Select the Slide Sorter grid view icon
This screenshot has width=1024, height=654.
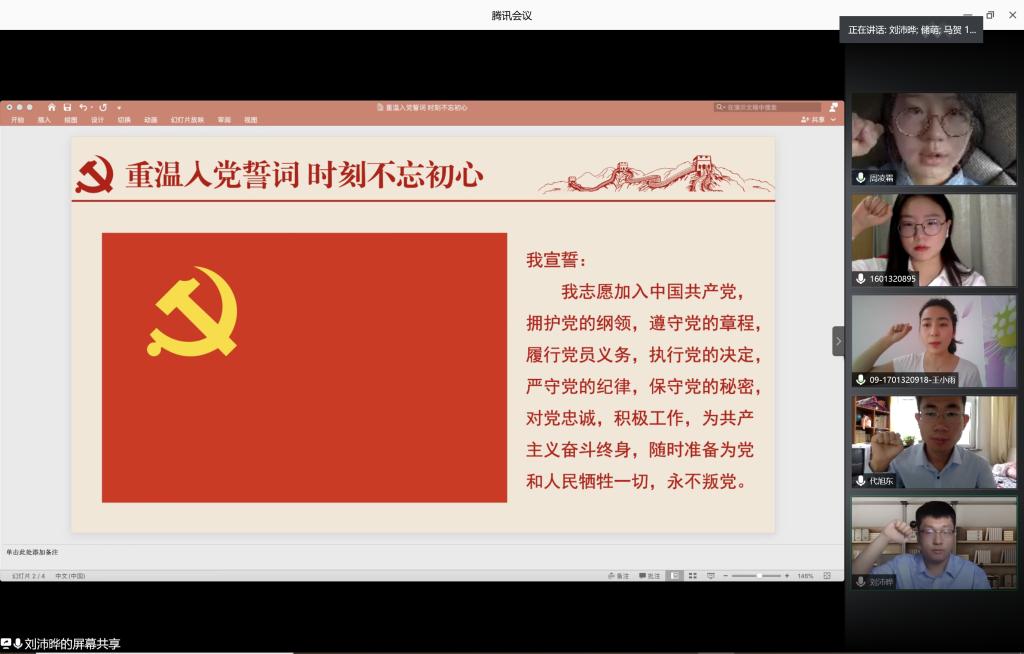pos(693,576)
